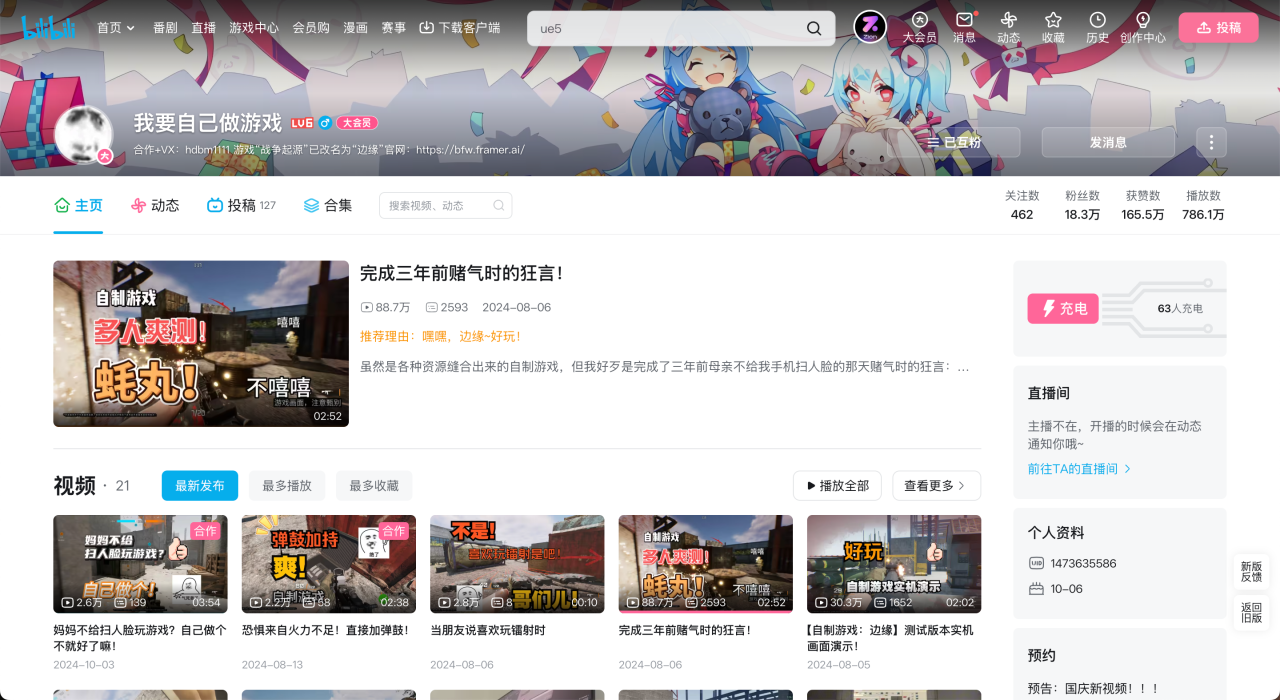1280x700 pixels.
Task: Open the 消息 messages icon
Action: 964,20
